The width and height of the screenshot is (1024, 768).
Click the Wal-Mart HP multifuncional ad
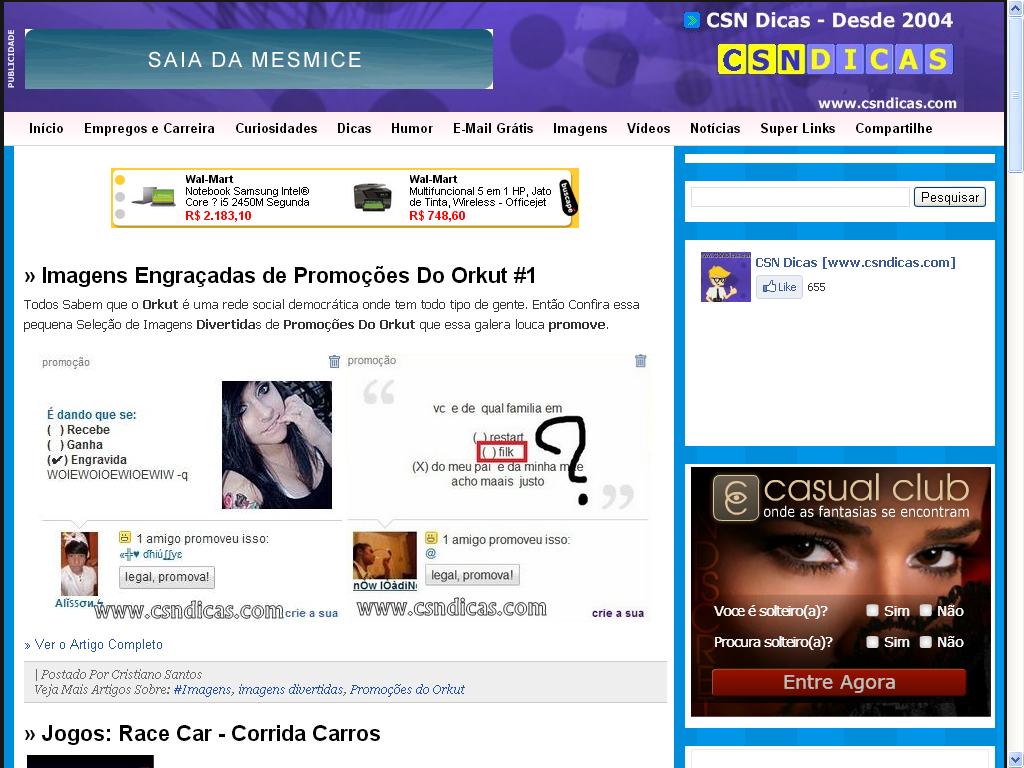[x=480, y=197]
